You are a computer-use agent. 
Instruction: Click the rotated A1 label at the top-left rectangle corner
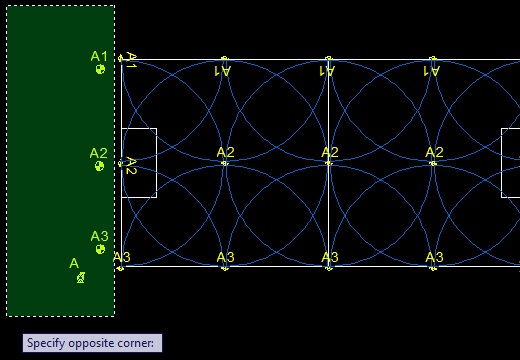[x=132, y=60]
